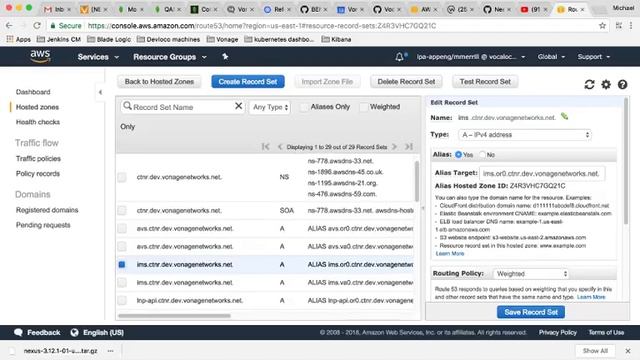Viewport: 640px width, 360px height.
Task: Expand the Resource Groups menu
Action: point(170,57)
